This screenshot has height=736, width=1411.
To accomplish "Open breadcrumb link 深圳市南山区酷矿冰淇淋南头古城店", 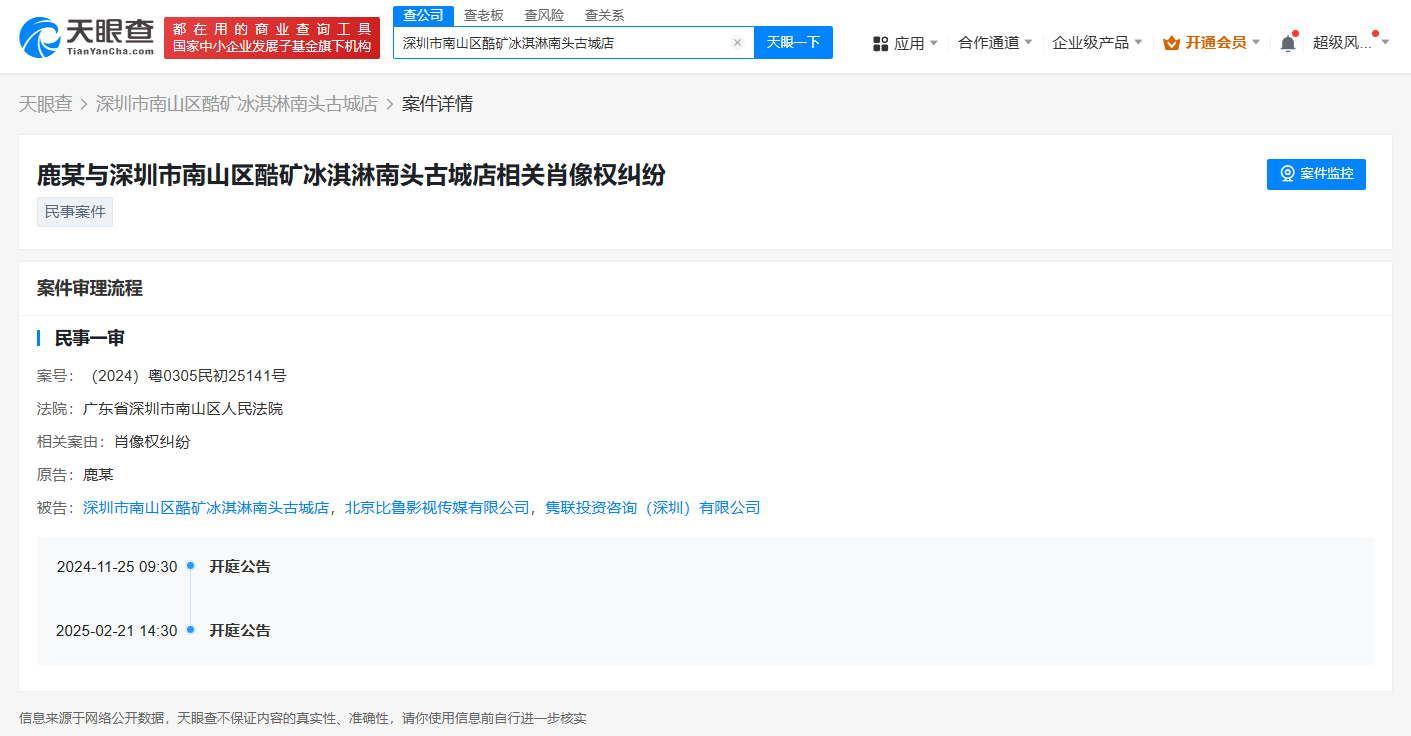I will pyautogui.click(x=237, y=104).
